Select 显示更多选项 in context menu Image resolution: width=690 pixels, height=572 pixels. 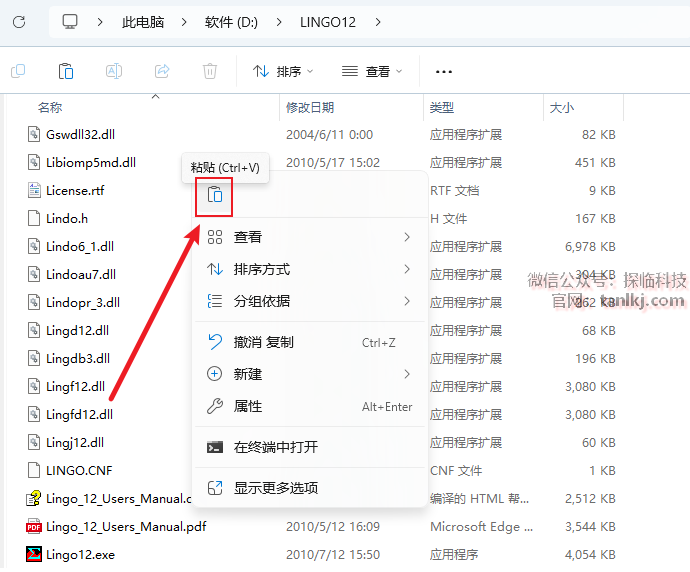(309, 488)
